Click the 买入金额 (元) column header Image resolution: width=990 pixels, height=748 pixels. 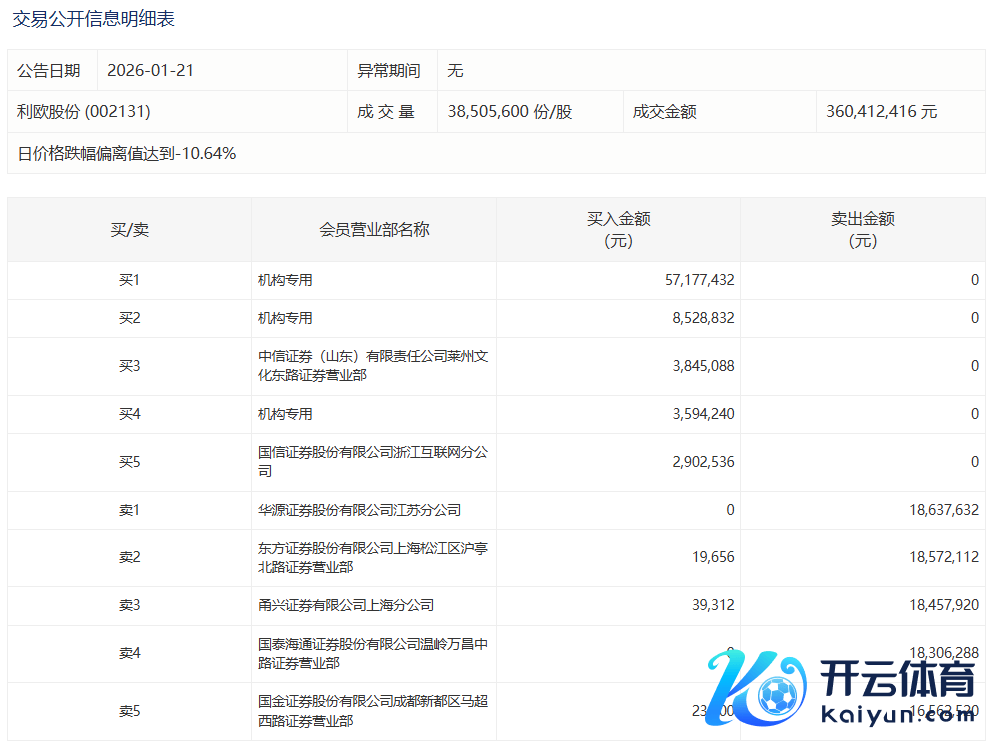[x=618, y=230]
